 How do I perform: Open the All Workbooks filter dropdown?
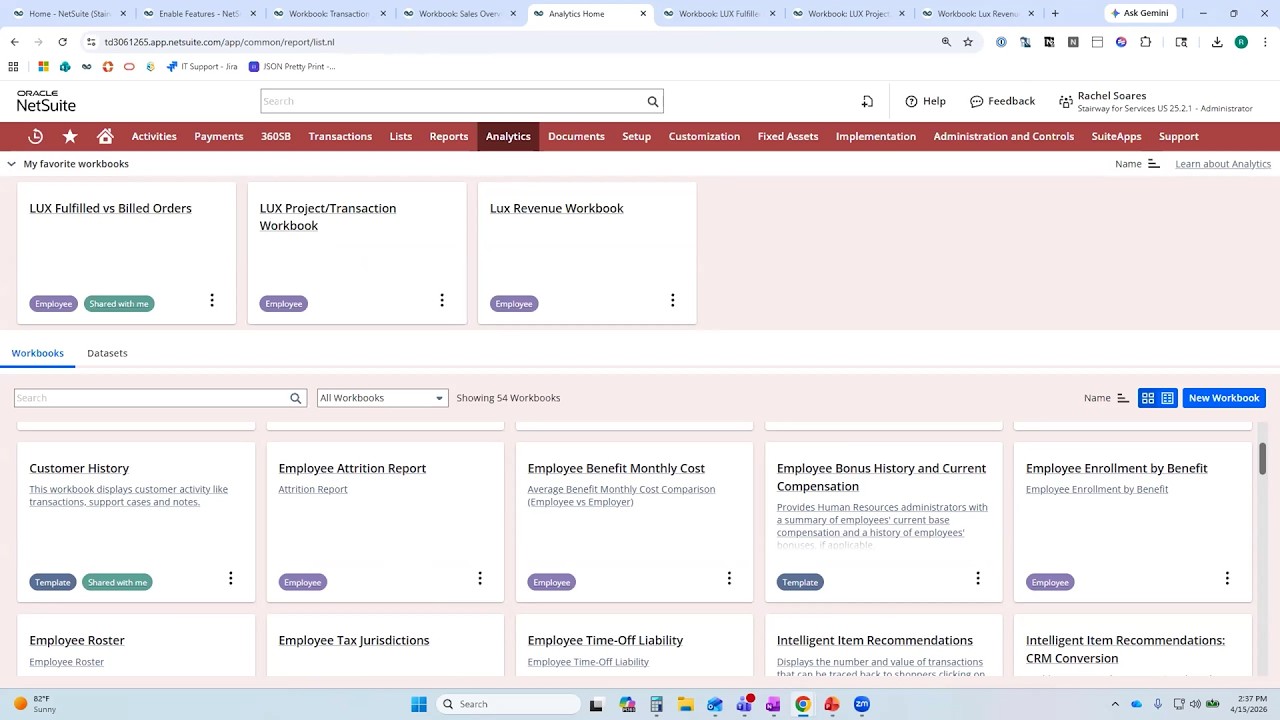(x=382, y=398)
